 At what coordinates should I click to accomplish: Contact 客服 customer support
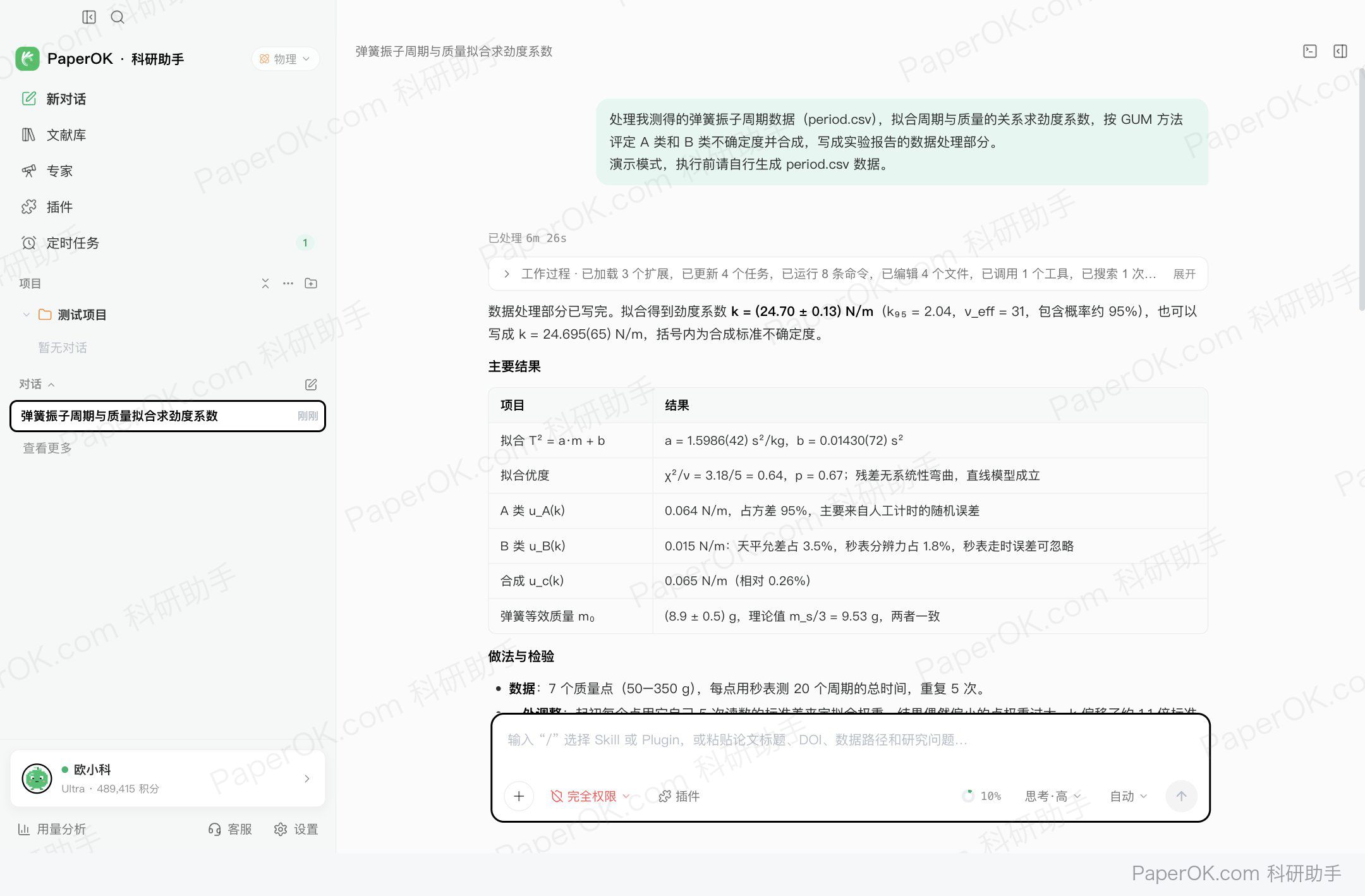tap(230, 829)
